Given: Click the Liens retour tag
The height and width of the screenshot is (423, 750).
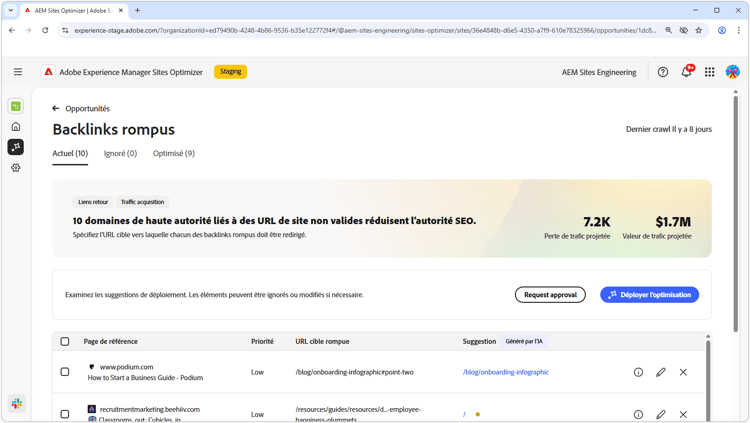Looking at the screenshot, I should [x=93, y=202].
